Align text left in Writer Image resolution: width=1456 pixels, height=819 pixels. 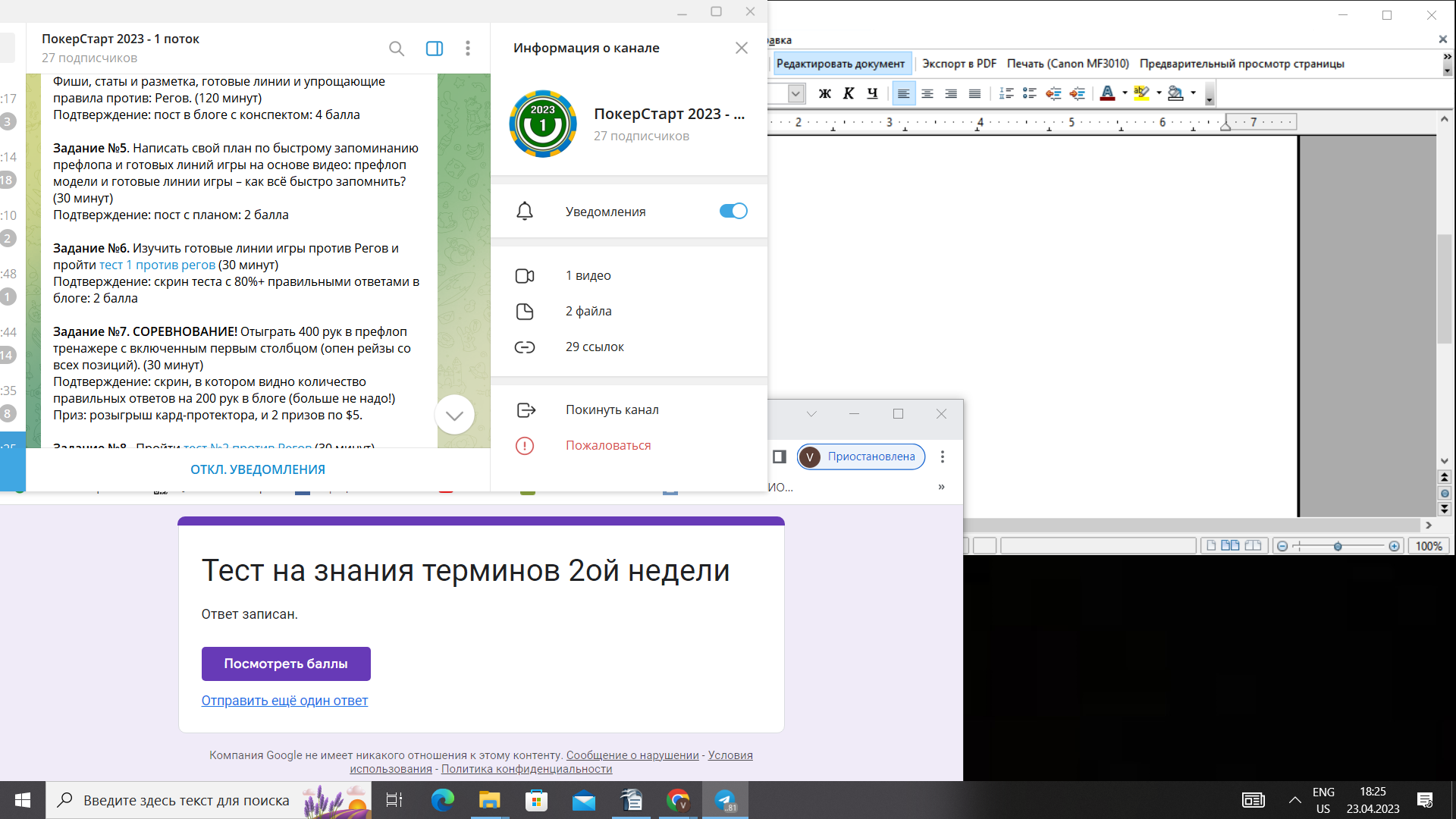(903, 93)
